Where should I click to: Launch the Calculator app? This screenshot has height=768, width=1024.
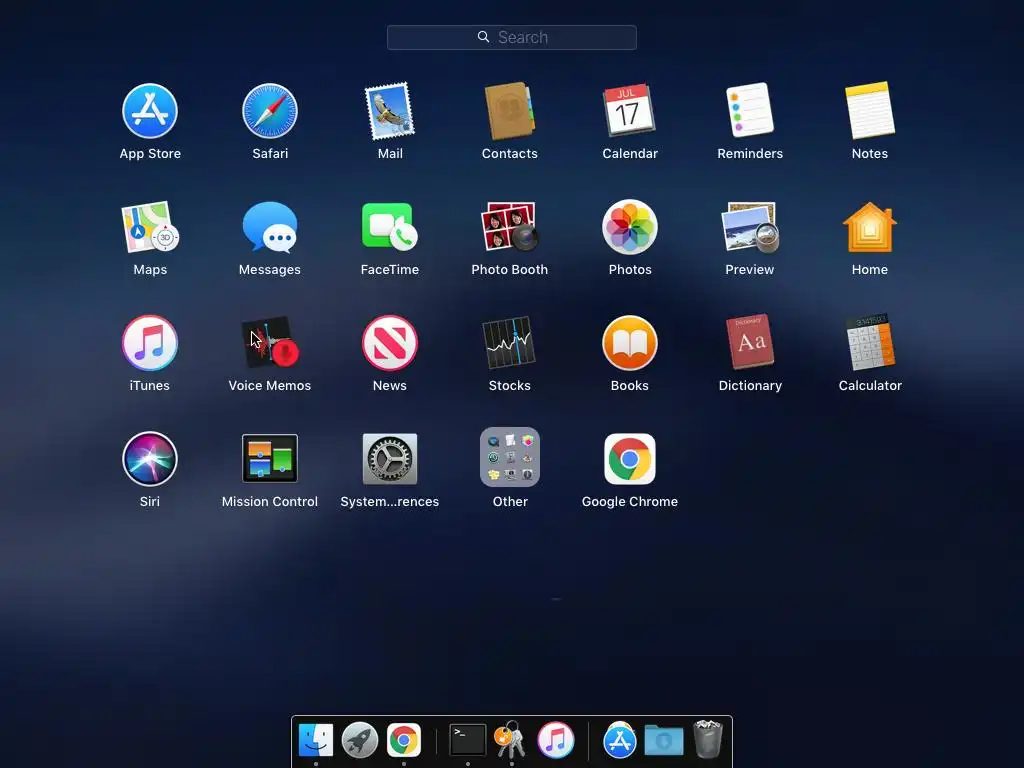tap(869, 342)
